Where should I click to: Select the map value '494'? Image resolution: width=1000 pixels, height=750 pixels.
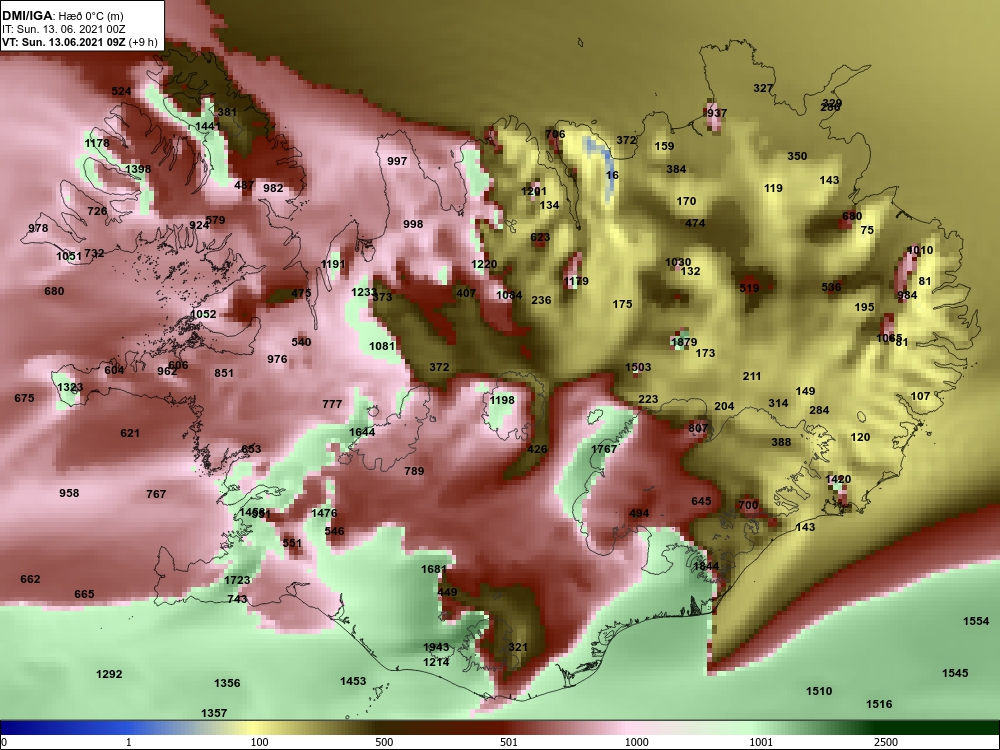click(639, 513)
